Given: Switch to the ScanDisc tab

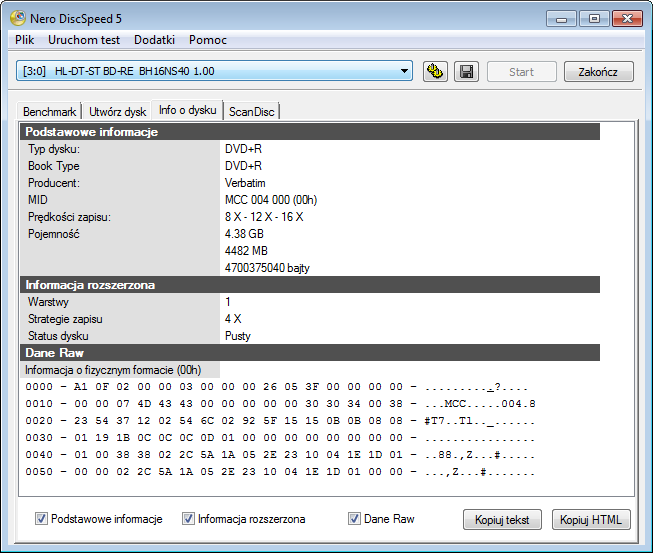Looking at the screenshot, I should [252, 112].
